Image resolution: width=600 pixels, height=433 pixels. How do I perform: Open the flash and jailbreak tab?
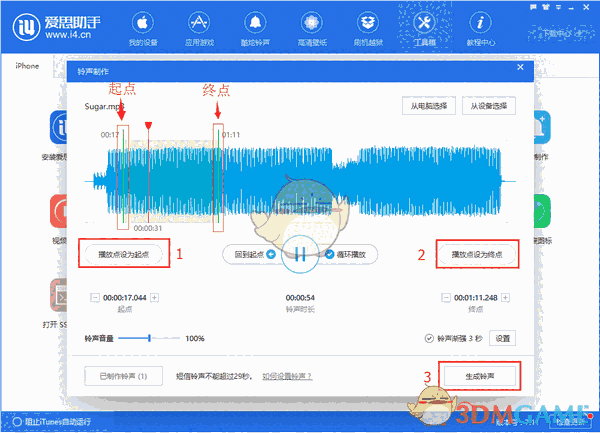pyautogui.click(x=368, y=29)
